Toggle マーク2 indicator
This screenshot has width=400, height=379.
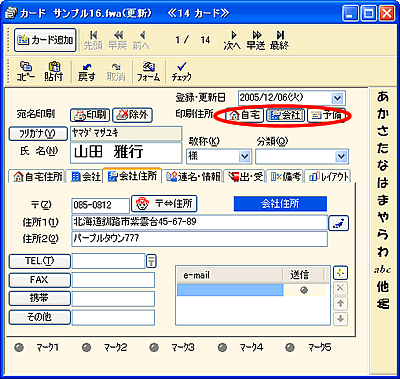[x=87, y=348]
